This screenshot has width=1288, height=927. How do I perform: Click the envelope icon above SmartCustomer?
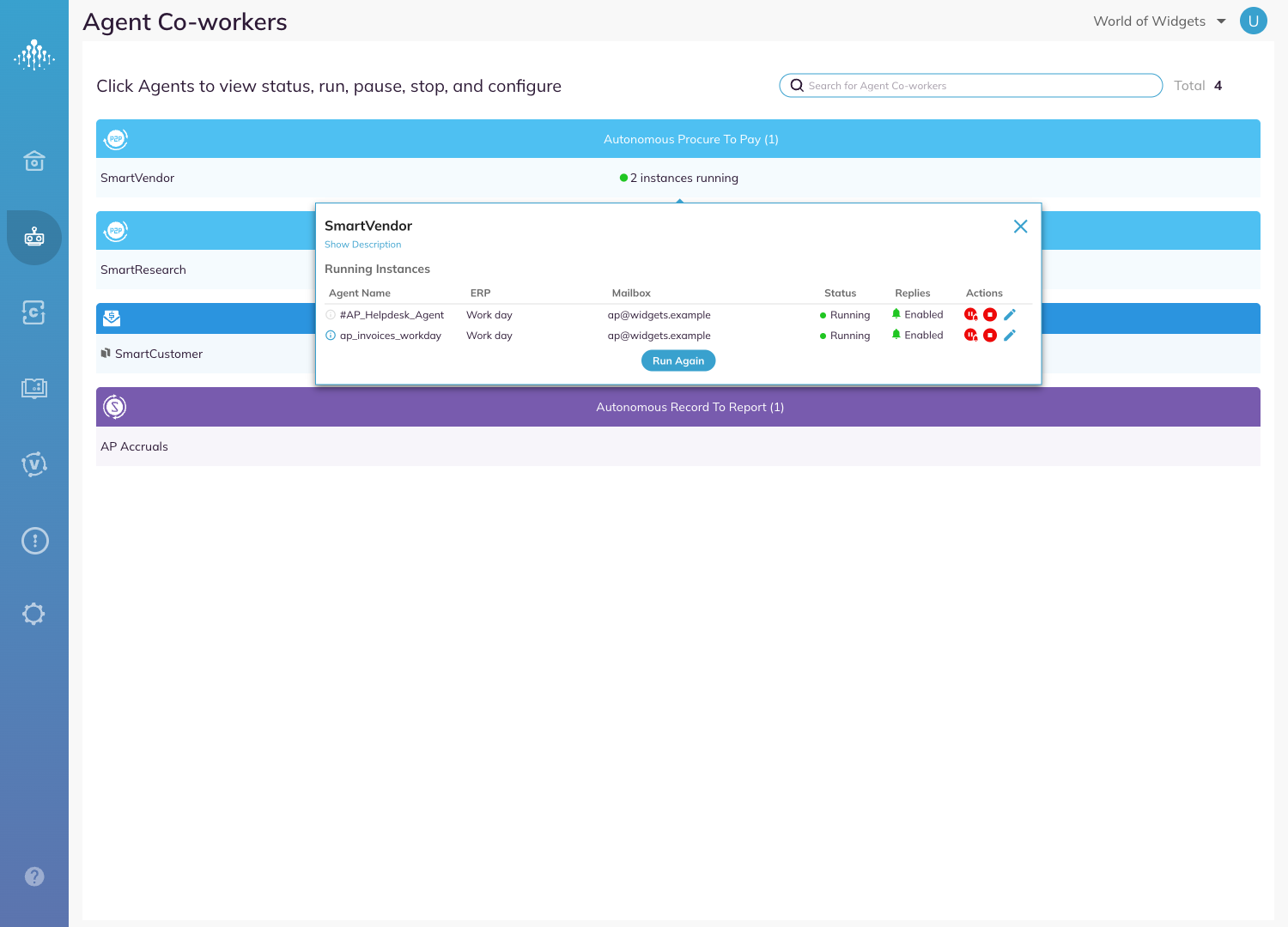coord(112,318)
